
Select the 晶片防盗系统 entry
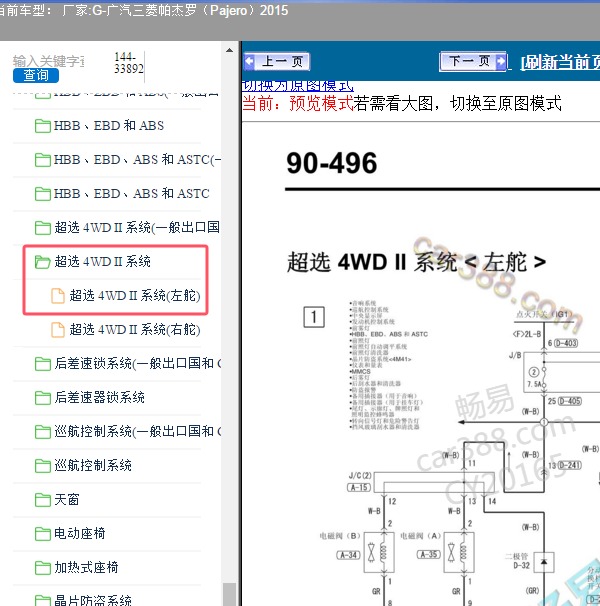[x=93, y=600]
